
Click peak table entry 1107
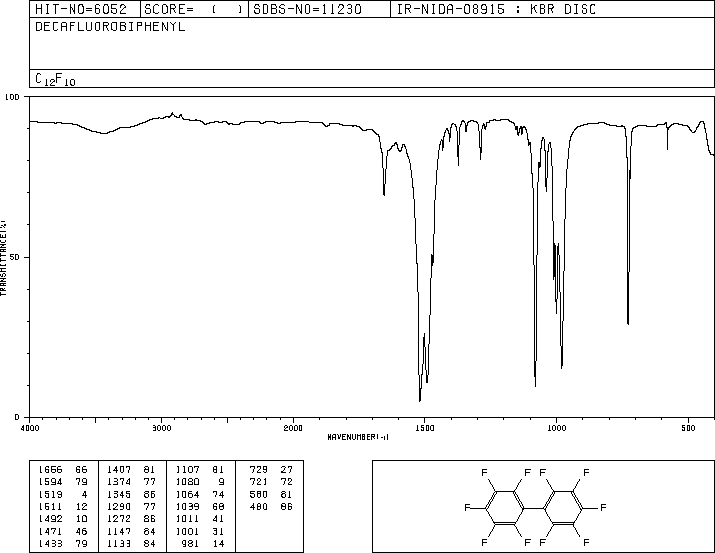187,470
